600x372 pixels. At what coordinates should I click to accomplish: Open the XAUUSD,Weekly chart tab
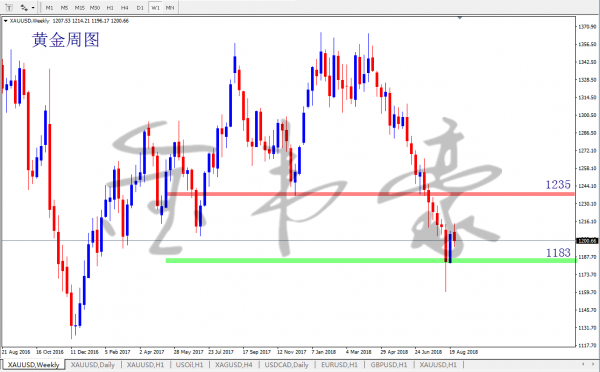click(34, 365)
